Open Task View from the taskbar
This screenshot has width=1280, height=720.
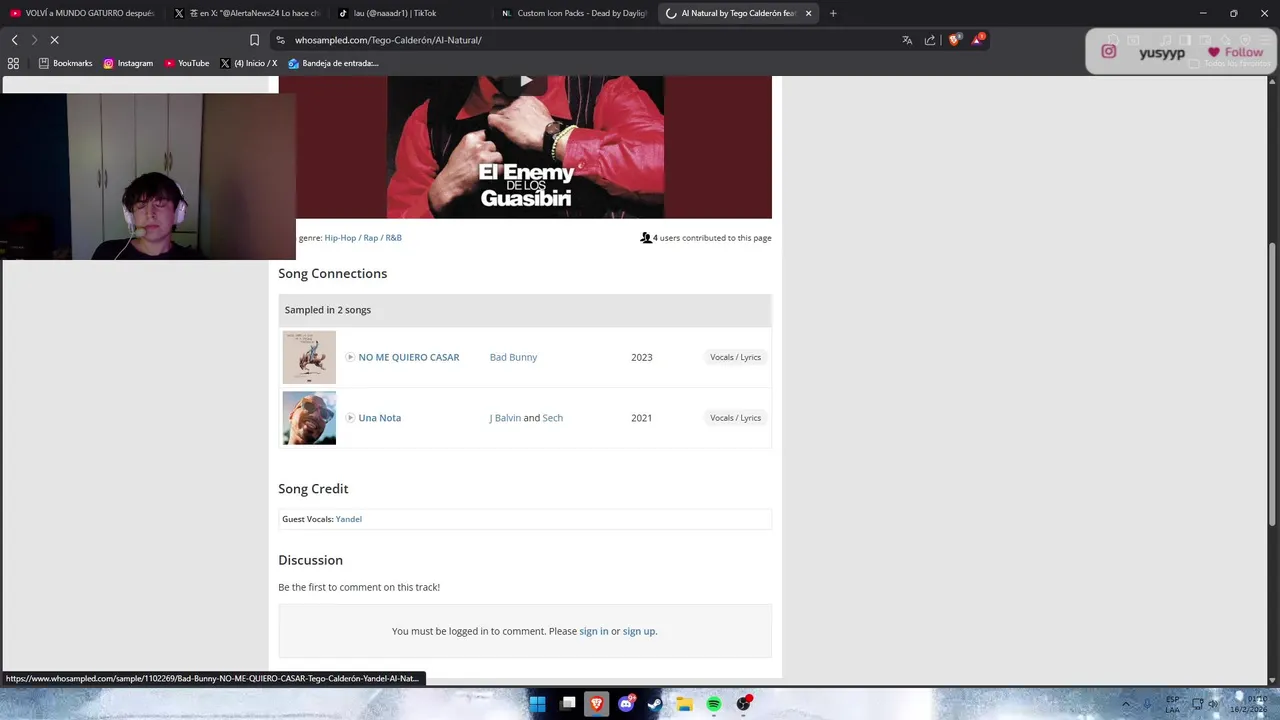(x=568, y=704)
